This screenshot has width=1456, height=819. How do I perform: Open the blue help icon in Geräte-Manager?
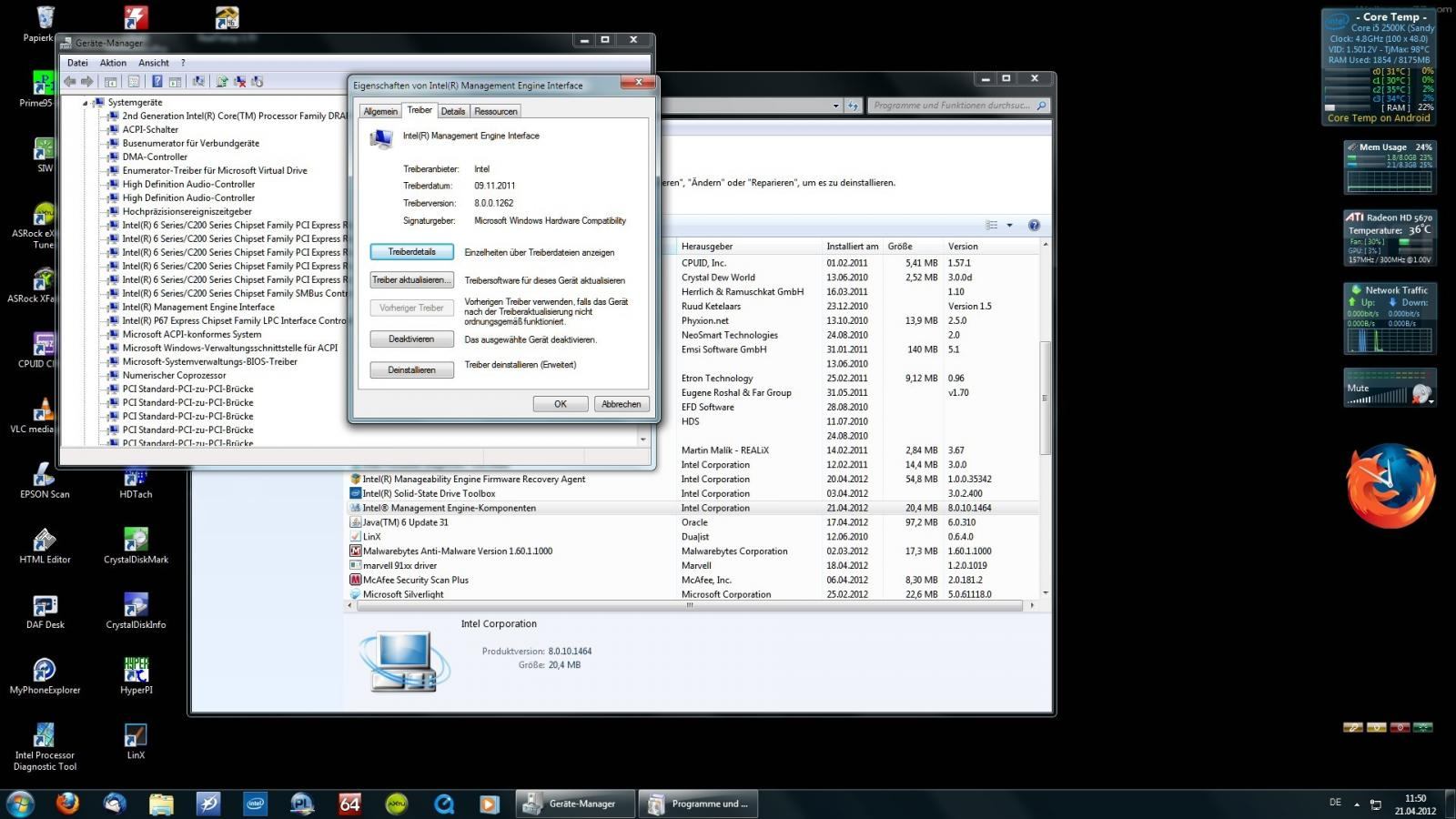tap(157, 82)
